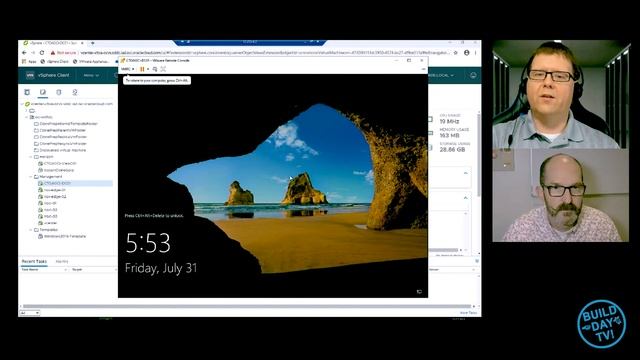
Task: Enter full screen in VMRC toolbar
Action: click(x=163, y=69)
